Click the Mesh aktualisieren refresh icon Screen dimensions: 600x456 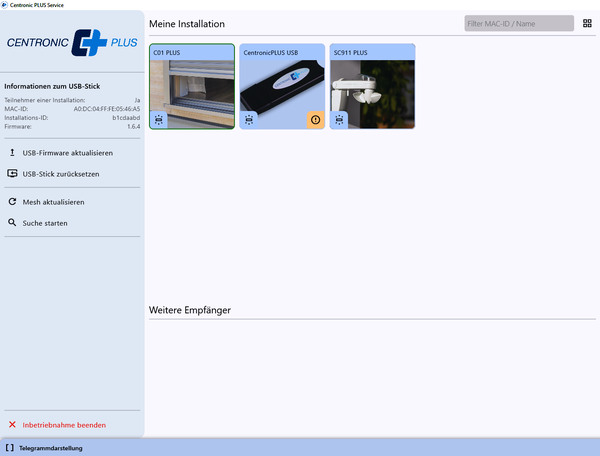12,202
